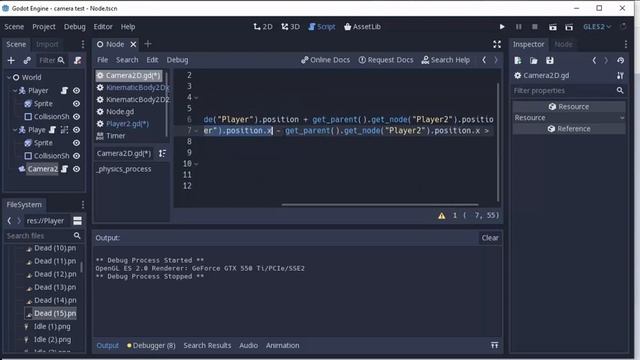Create new resource icon in Inspector
The height and width of the screenshot is (360, 640).
(x=518, y=60)
